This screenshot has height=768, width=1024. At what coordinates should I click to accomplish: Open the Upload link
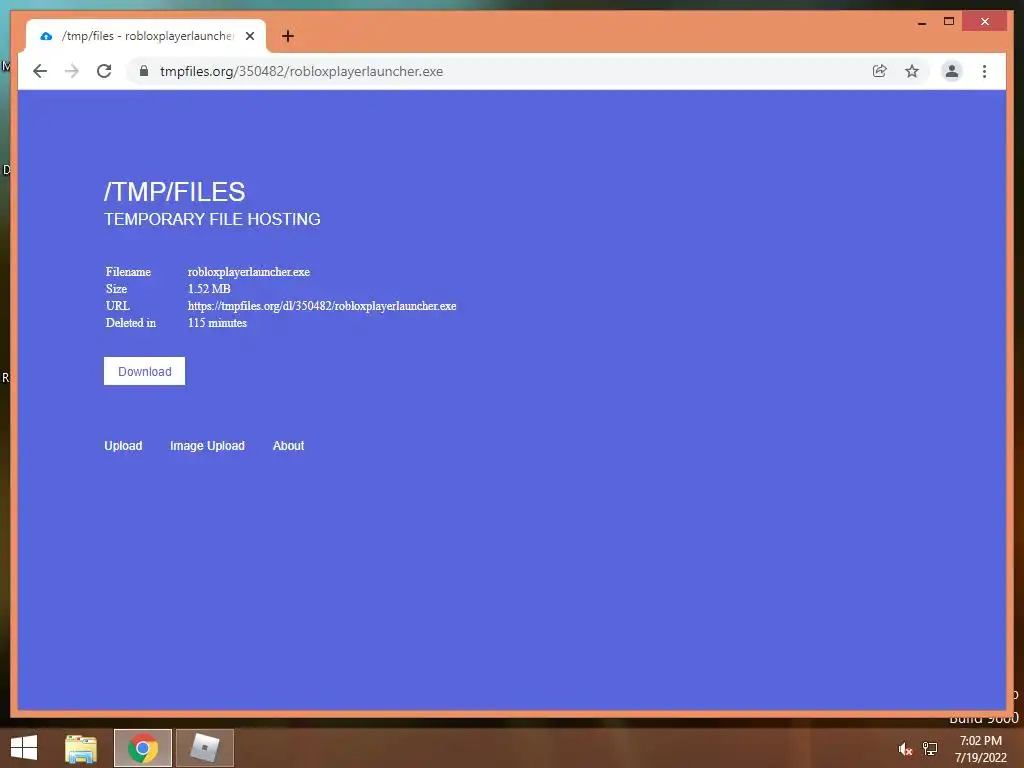point(123,445)
